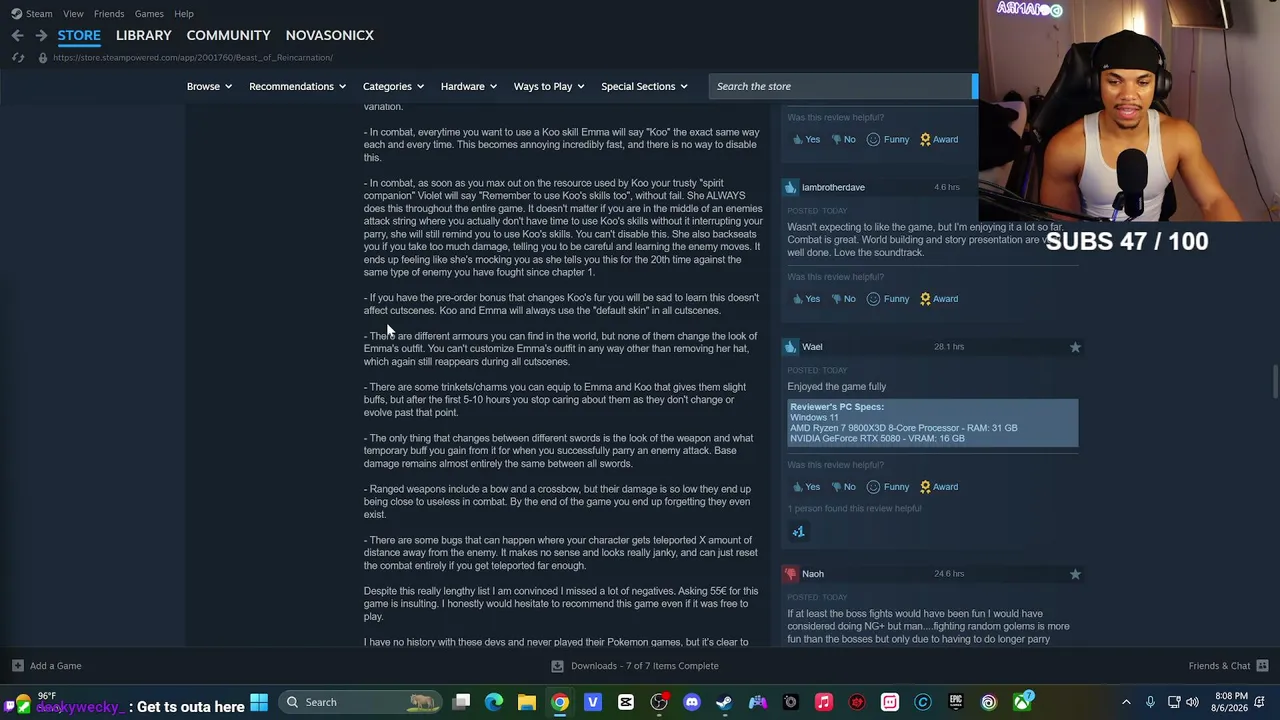Click in the Search the store field

click(842, 86)
